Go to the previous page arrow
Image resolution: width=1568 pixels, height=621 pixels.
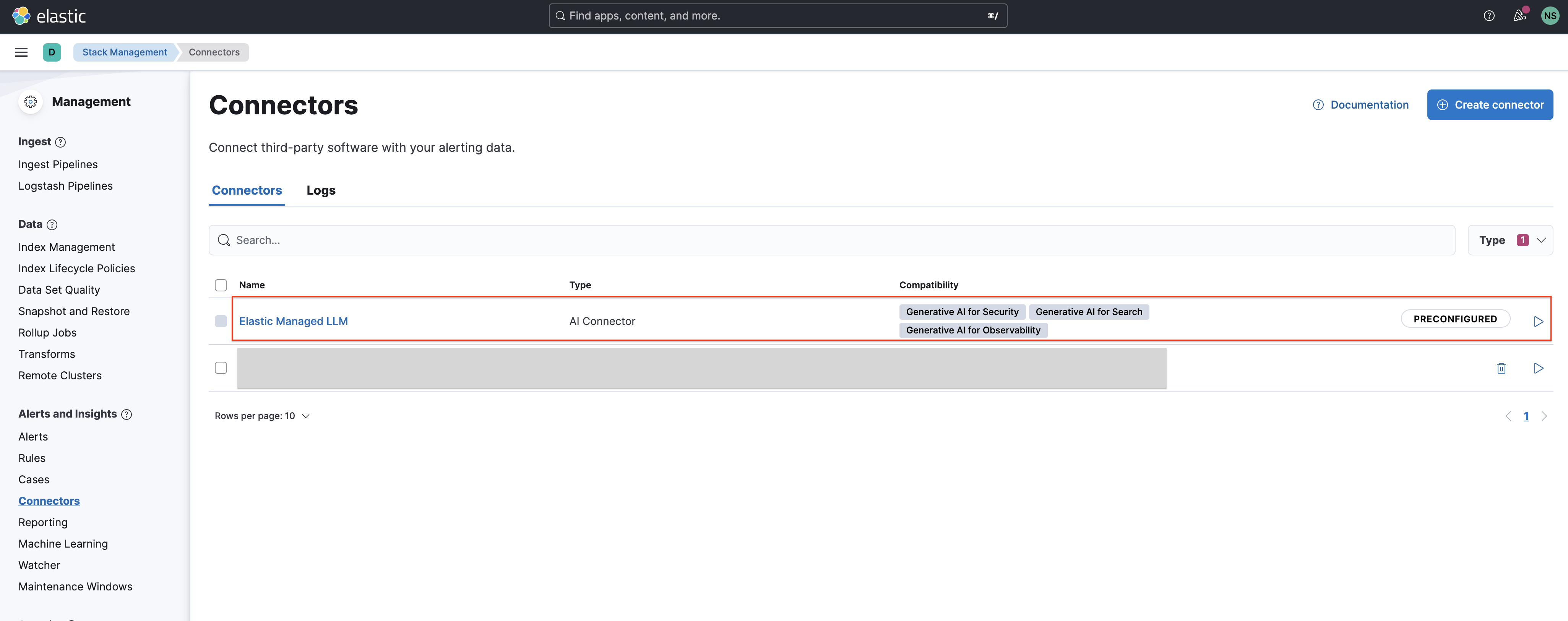pos(1508,416)
